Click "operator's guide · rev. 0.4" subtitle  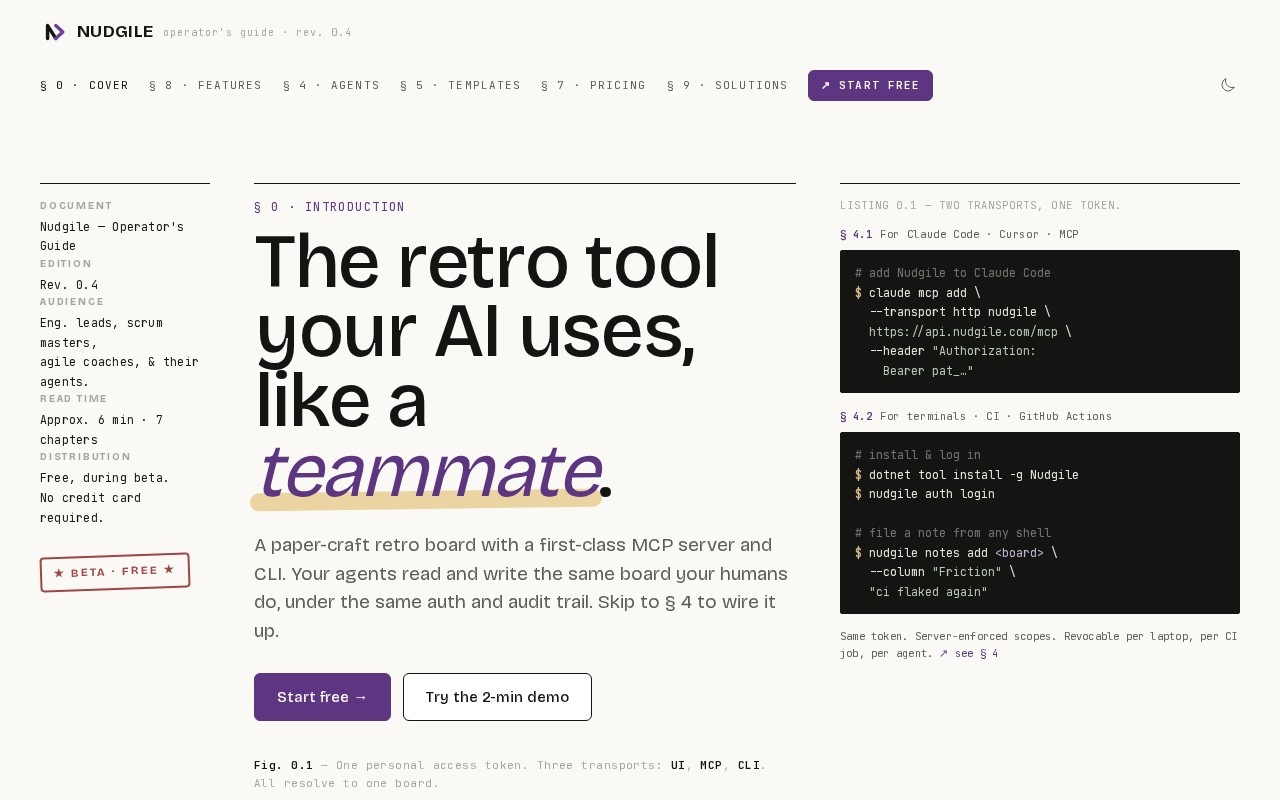point(257,33)
